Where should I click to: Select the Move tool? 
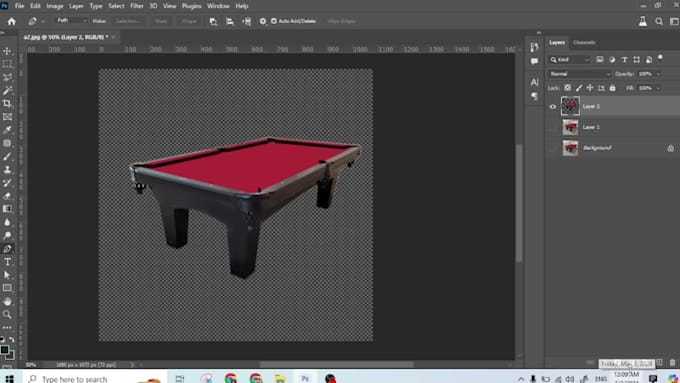pos(7,51)
